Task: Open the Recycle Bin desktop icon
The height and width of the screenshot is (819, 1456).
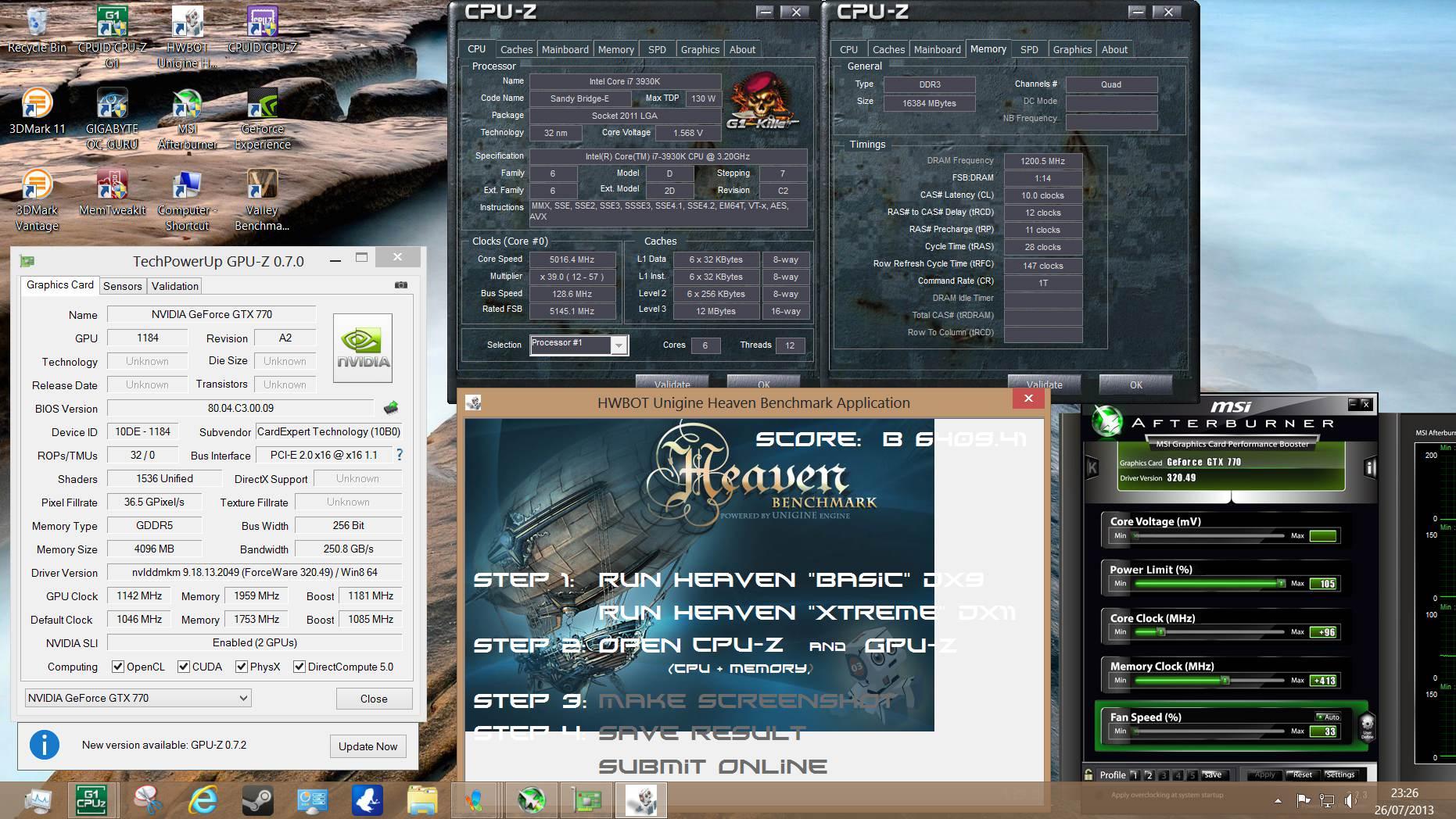Action: click(x=37, y=30)
